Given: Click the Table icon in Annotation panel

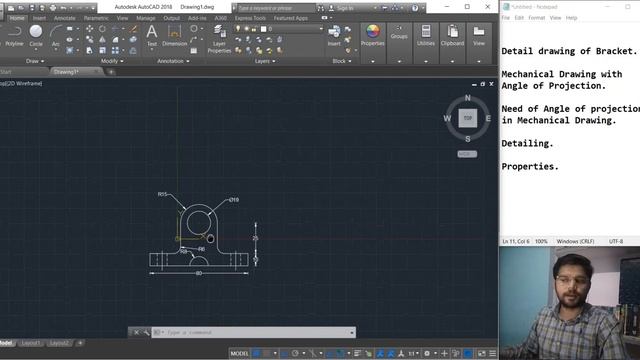Looking at the screenshot, I should (x=194, y=51).
